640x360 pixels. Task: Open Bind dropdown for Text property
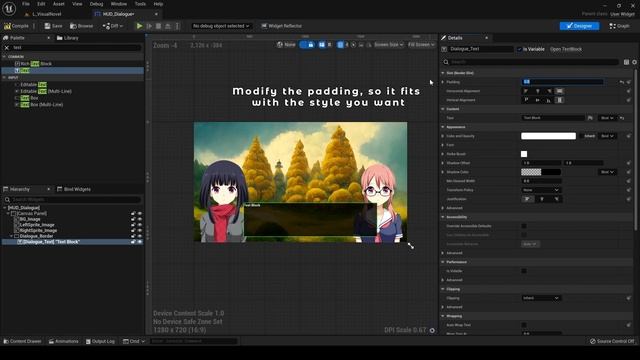coord(607,118)
